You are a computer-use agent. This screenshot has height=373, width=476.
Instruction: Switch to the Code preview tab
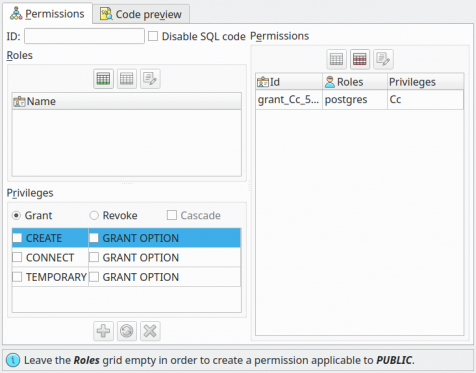pyautogui.click(x=141, y=14)
